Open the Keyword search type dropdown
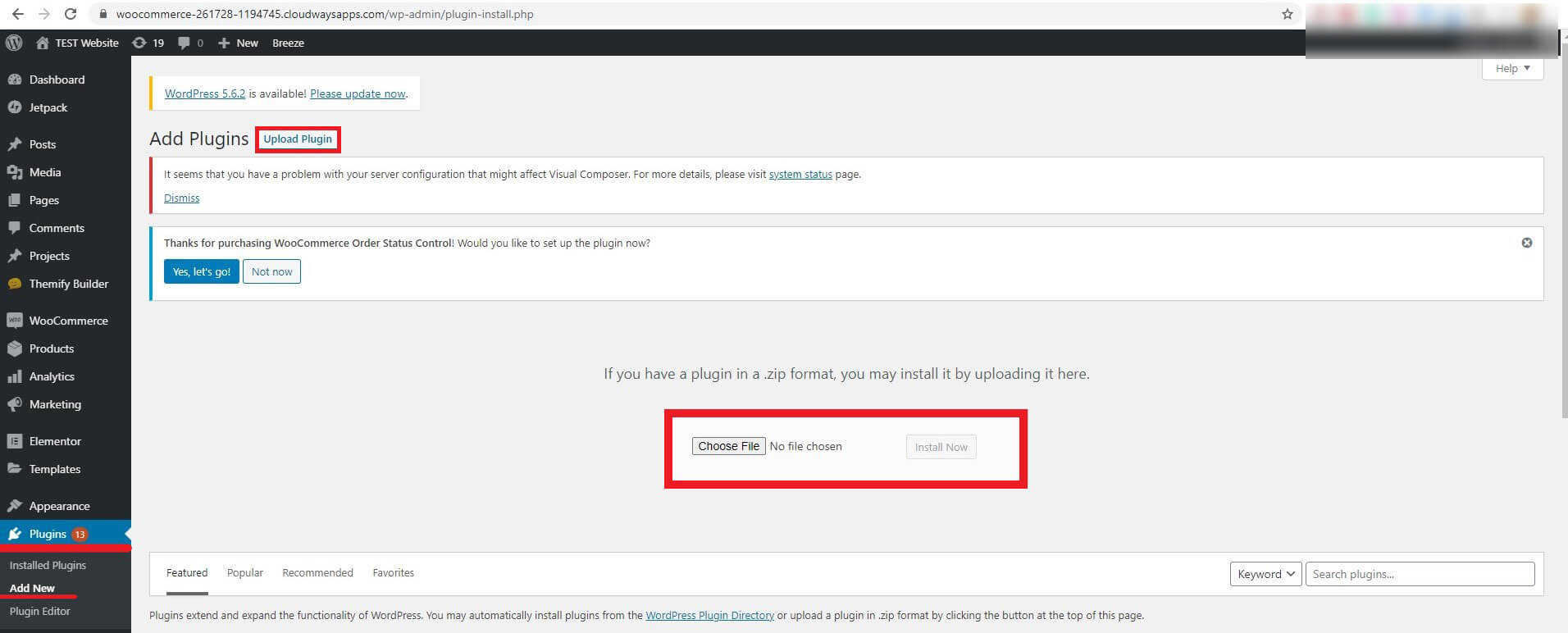The height and width of the screenshot is (633, 1568). (x=1265, y=574)
